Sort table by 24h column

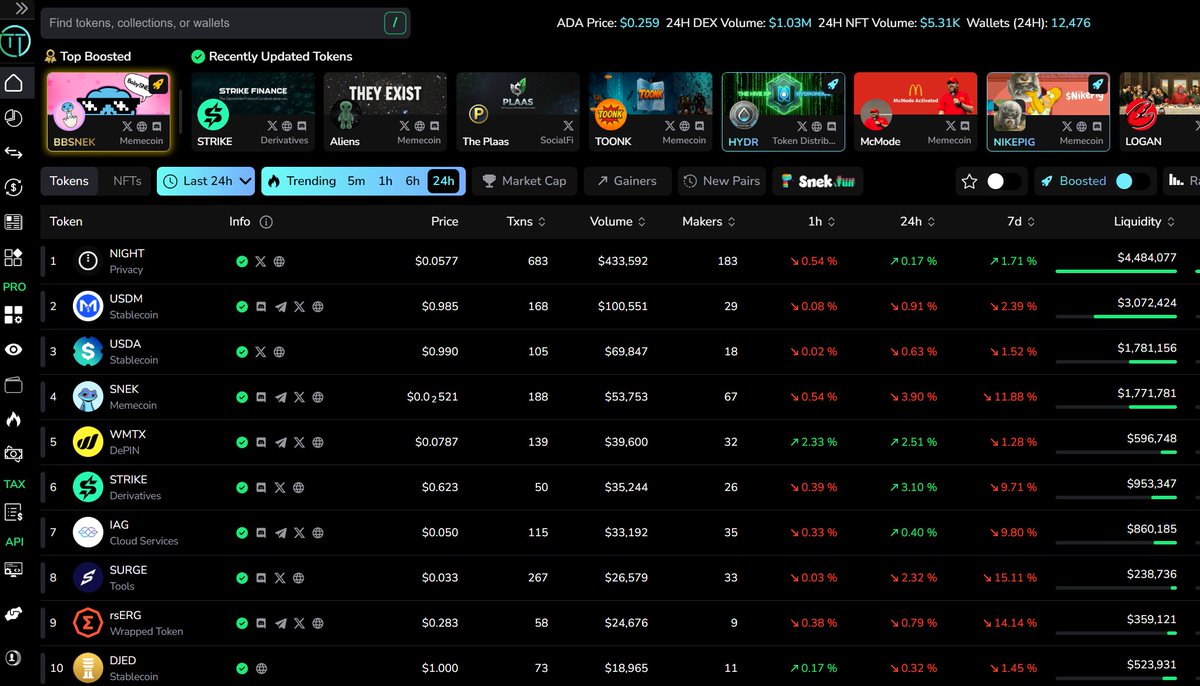click(917, 222)
